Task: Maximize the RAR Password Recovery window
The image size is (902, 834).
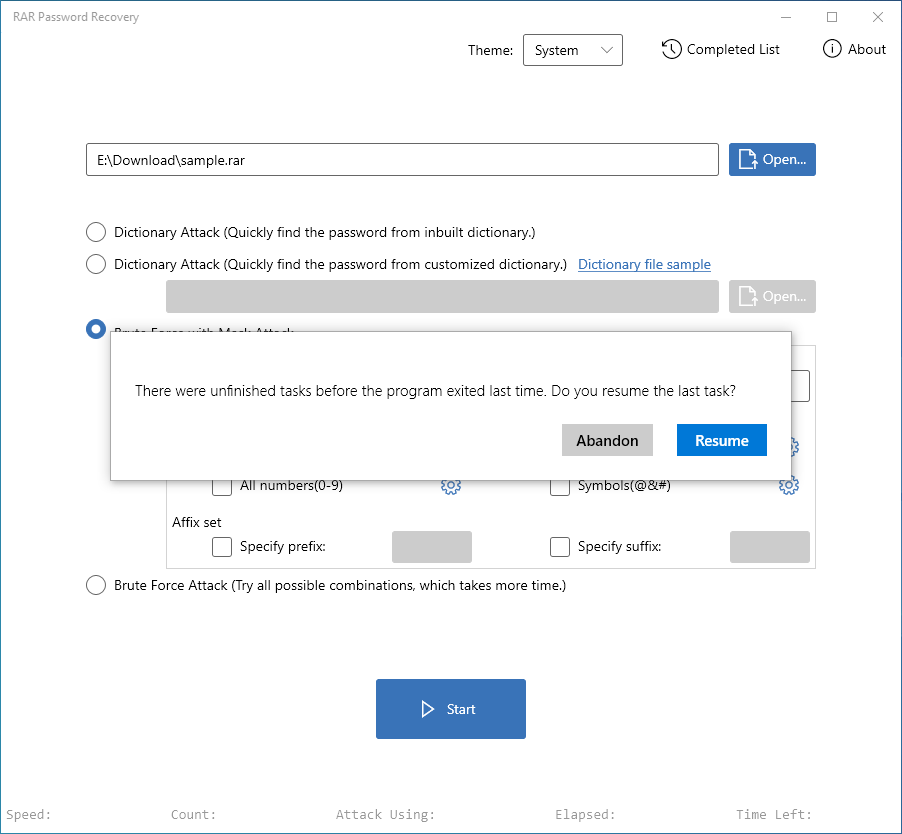Action: click(832, 17)
